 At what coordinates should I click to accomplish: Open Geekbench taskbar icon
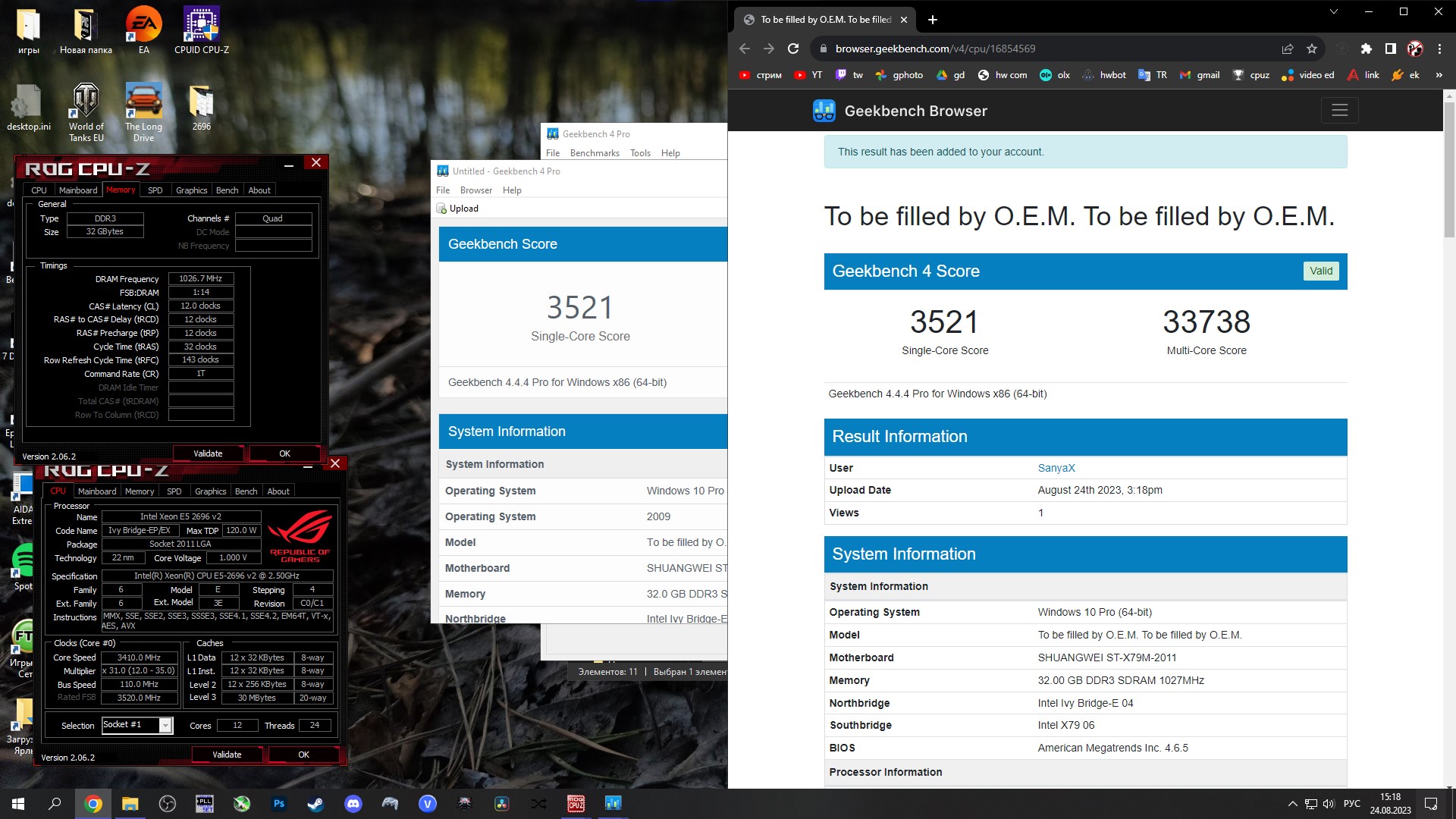point(613,804)
